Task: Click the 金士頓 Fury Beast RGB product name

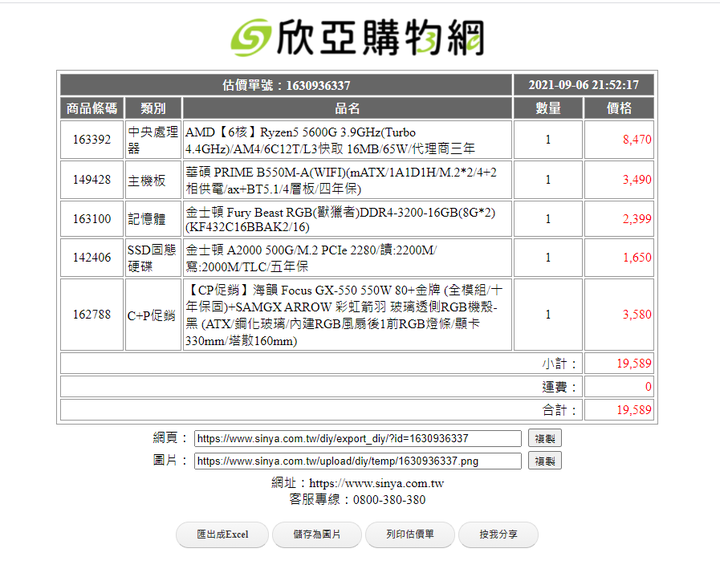Action: [x=341, y=219]
